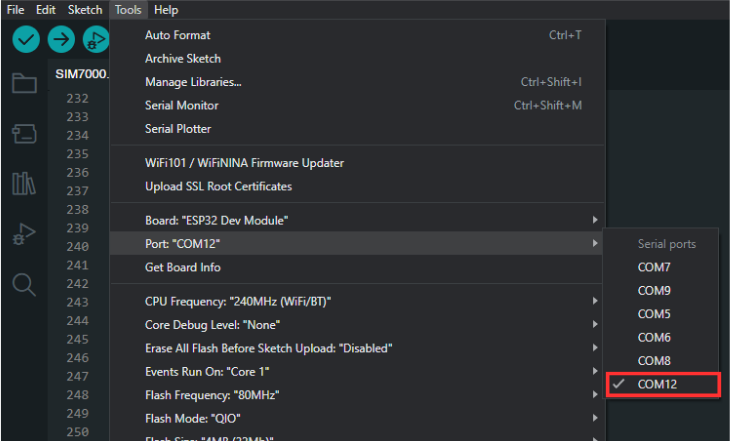Click Serial Monitor menu entry
The height and width of the screenshot is (442, 730).
(x=182, y=105)
